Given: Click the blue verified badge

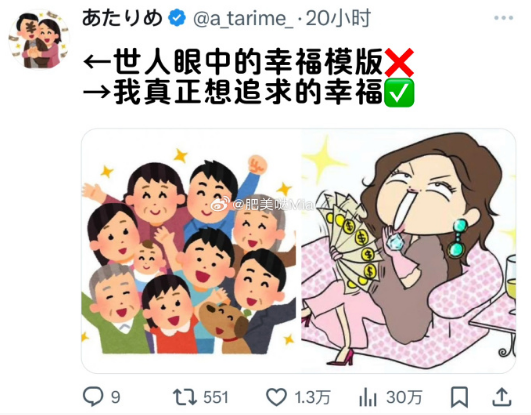Looking at the screenshot, I should click(x=177, y=18).
